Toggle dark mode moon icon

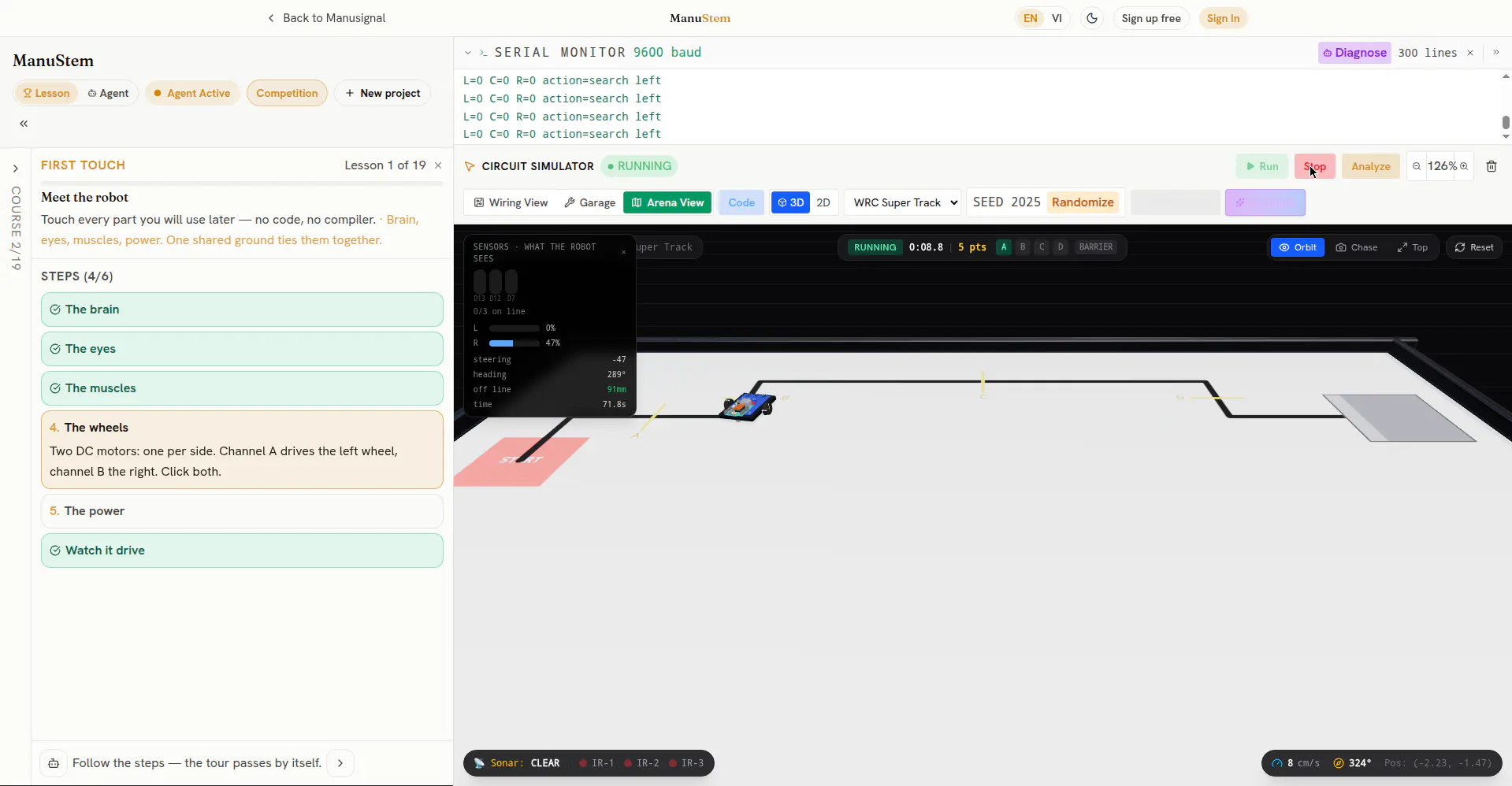(x=1091, y=18)
